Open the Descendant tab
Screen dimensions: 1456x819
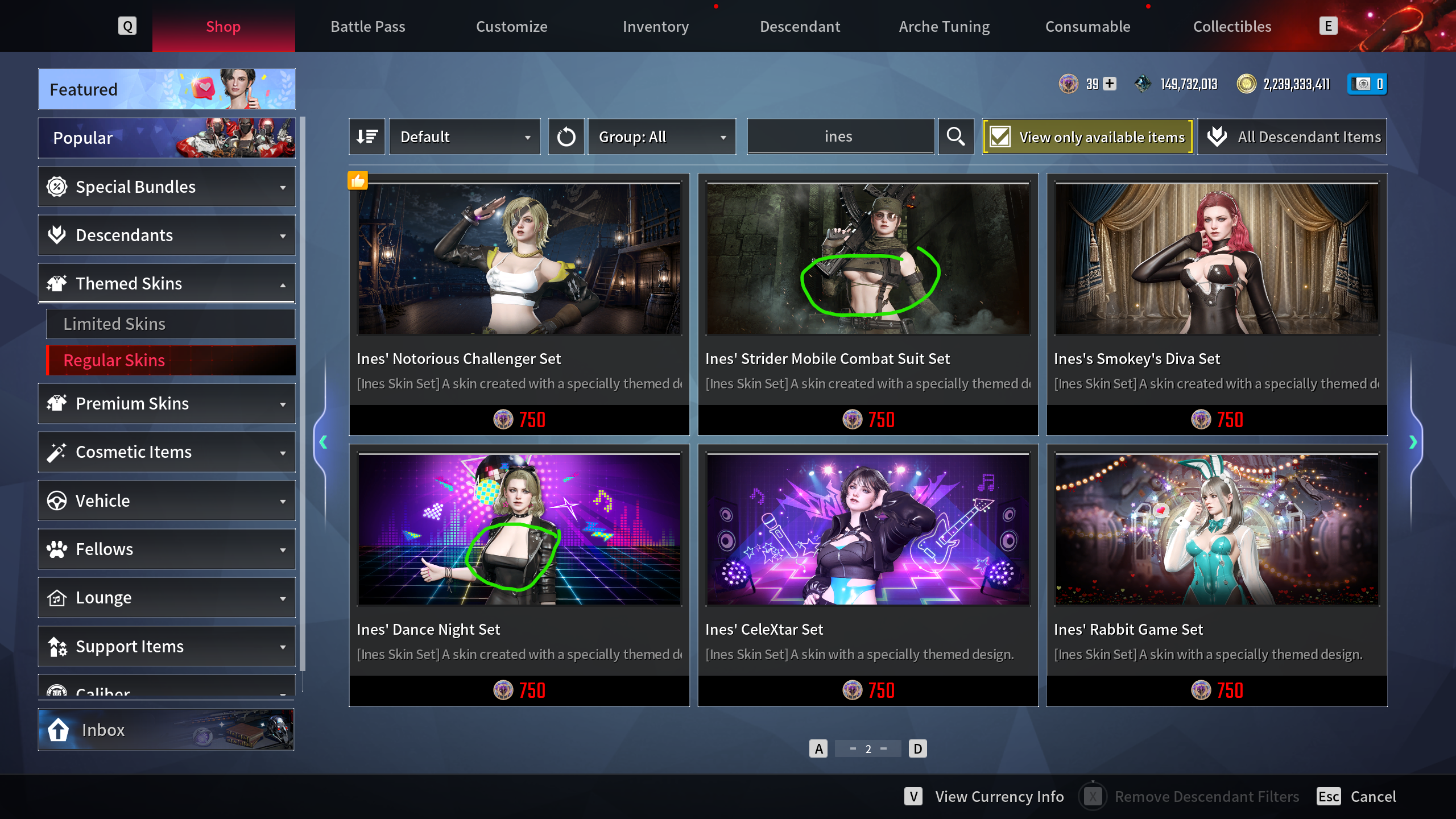coord(800,26)
